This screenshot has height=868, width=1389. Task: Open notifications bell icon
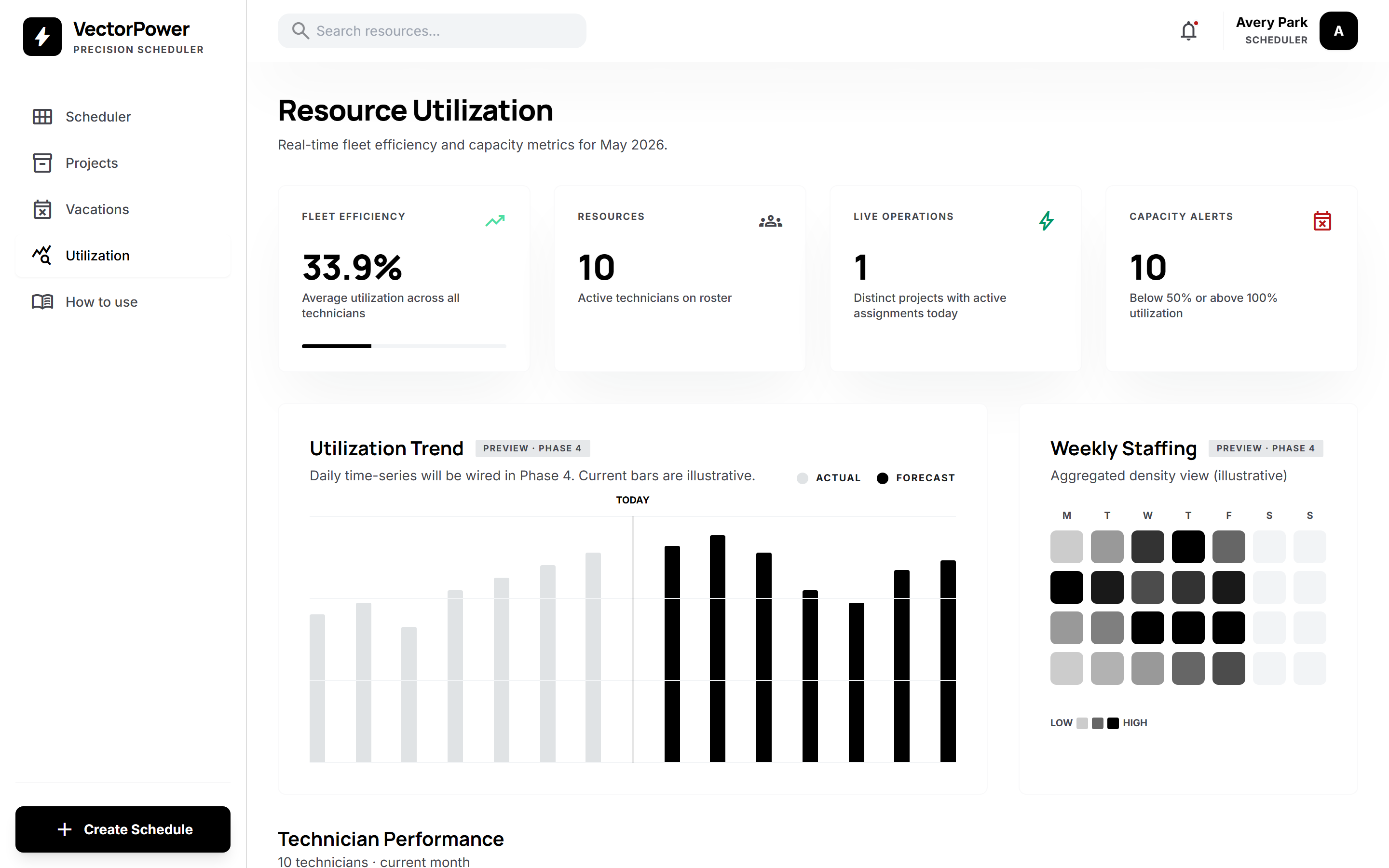1189,31
